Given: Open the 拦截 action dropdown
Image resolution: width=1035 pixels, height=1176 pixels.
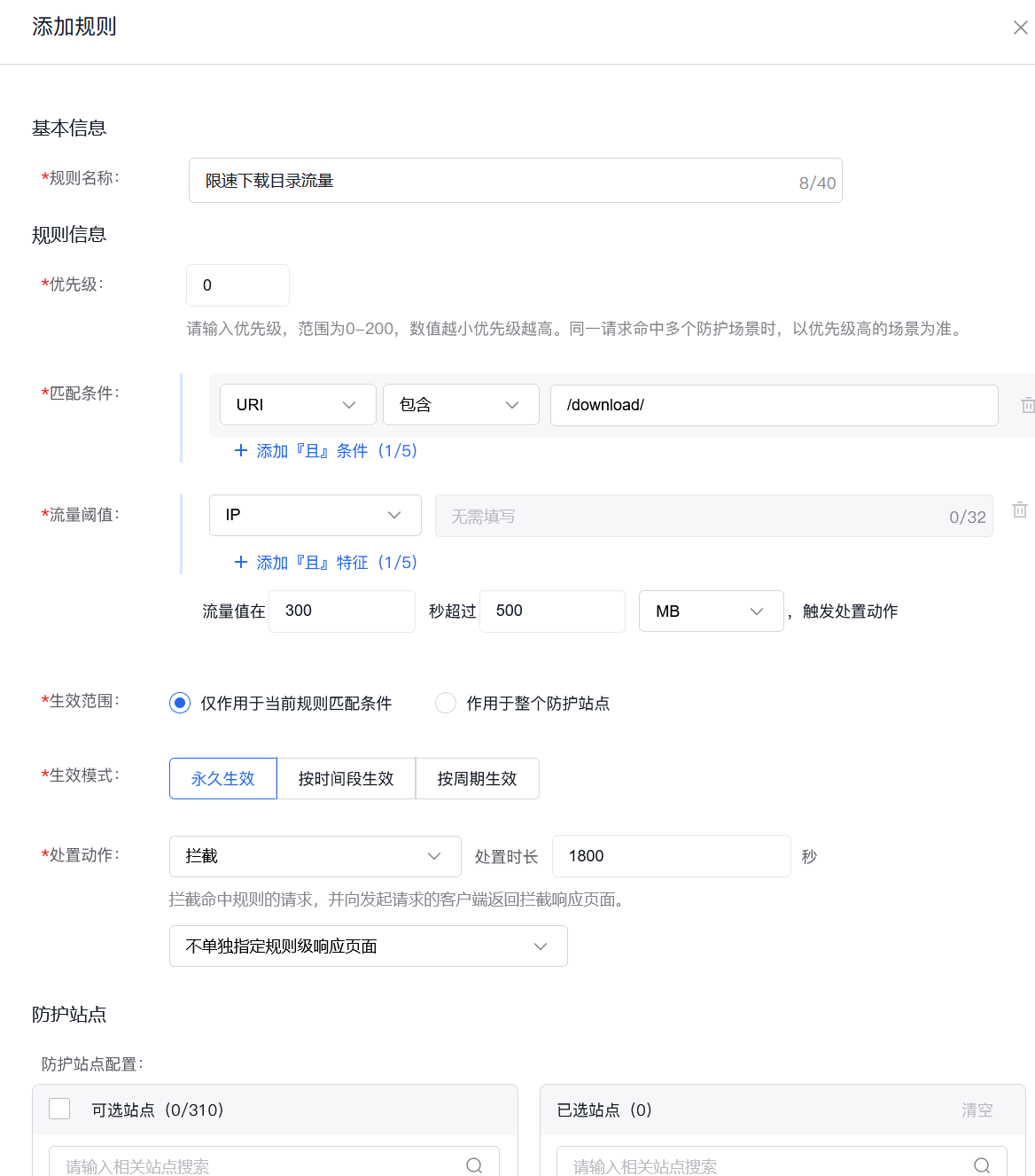Looking at the screenshot, I should (x=315, y=856).
